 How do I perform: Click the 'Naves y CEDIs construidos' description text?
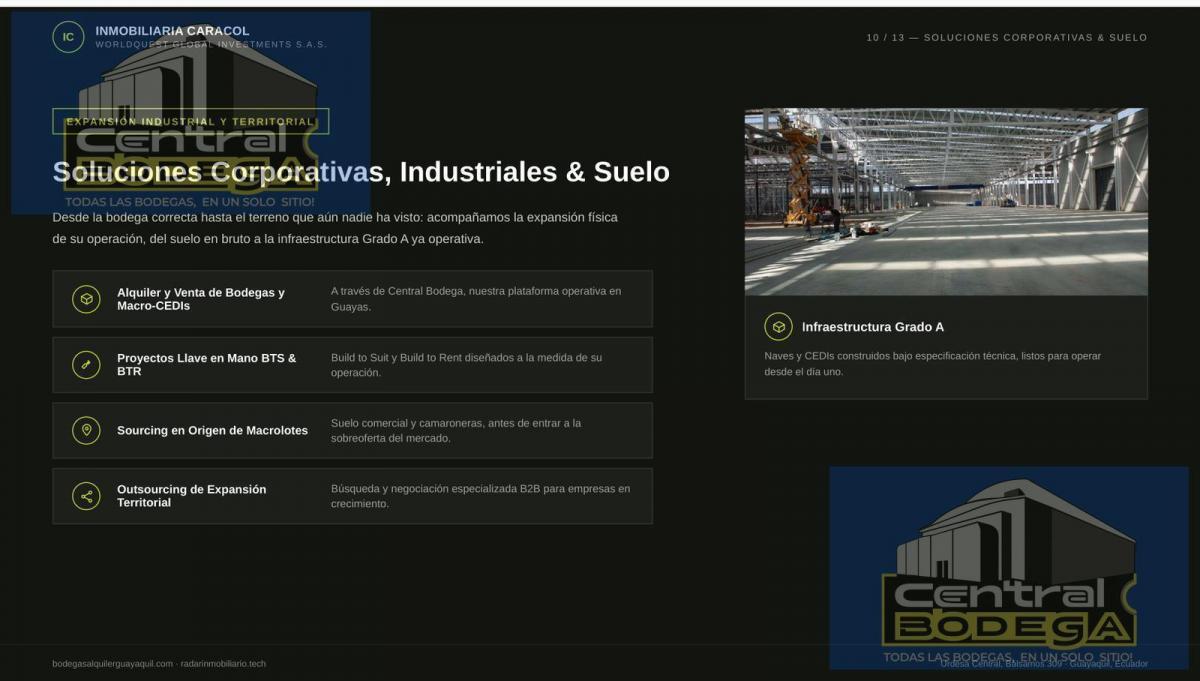933,363
